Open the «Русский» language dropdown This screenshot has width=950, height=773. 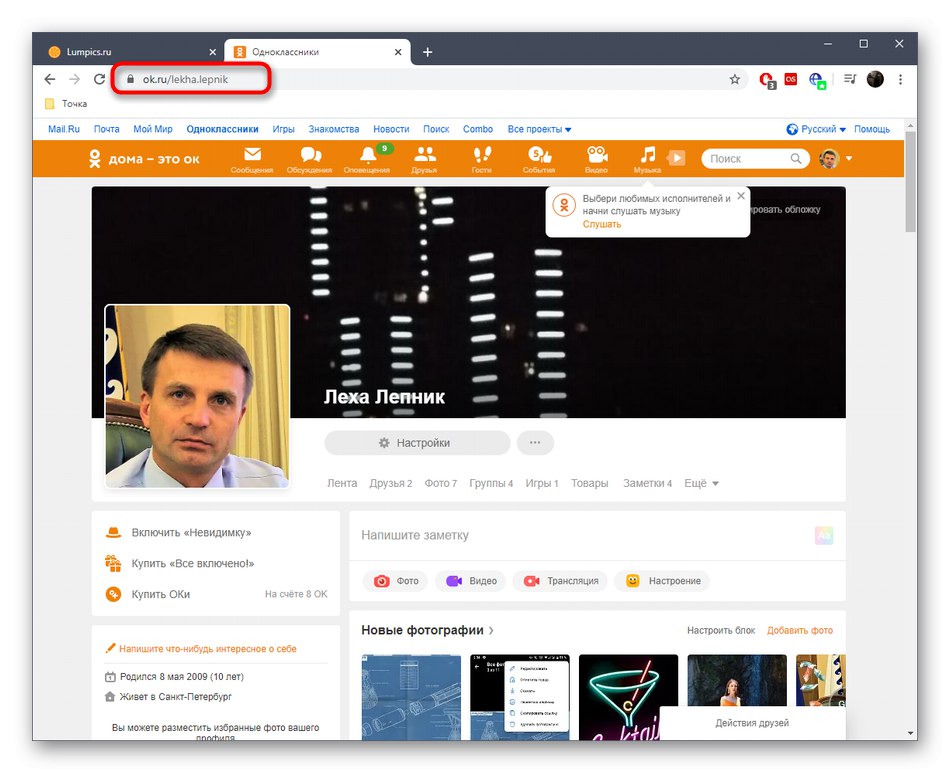point(816,128)
